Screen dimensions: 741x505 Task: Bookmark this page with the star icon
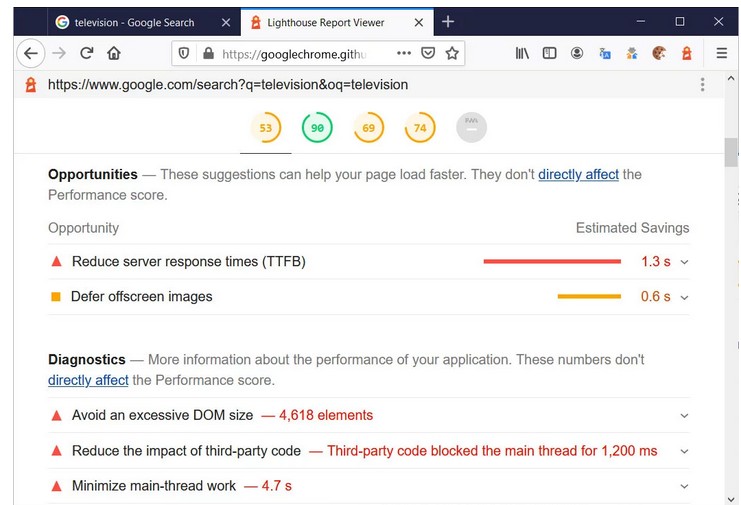(452, 53)
